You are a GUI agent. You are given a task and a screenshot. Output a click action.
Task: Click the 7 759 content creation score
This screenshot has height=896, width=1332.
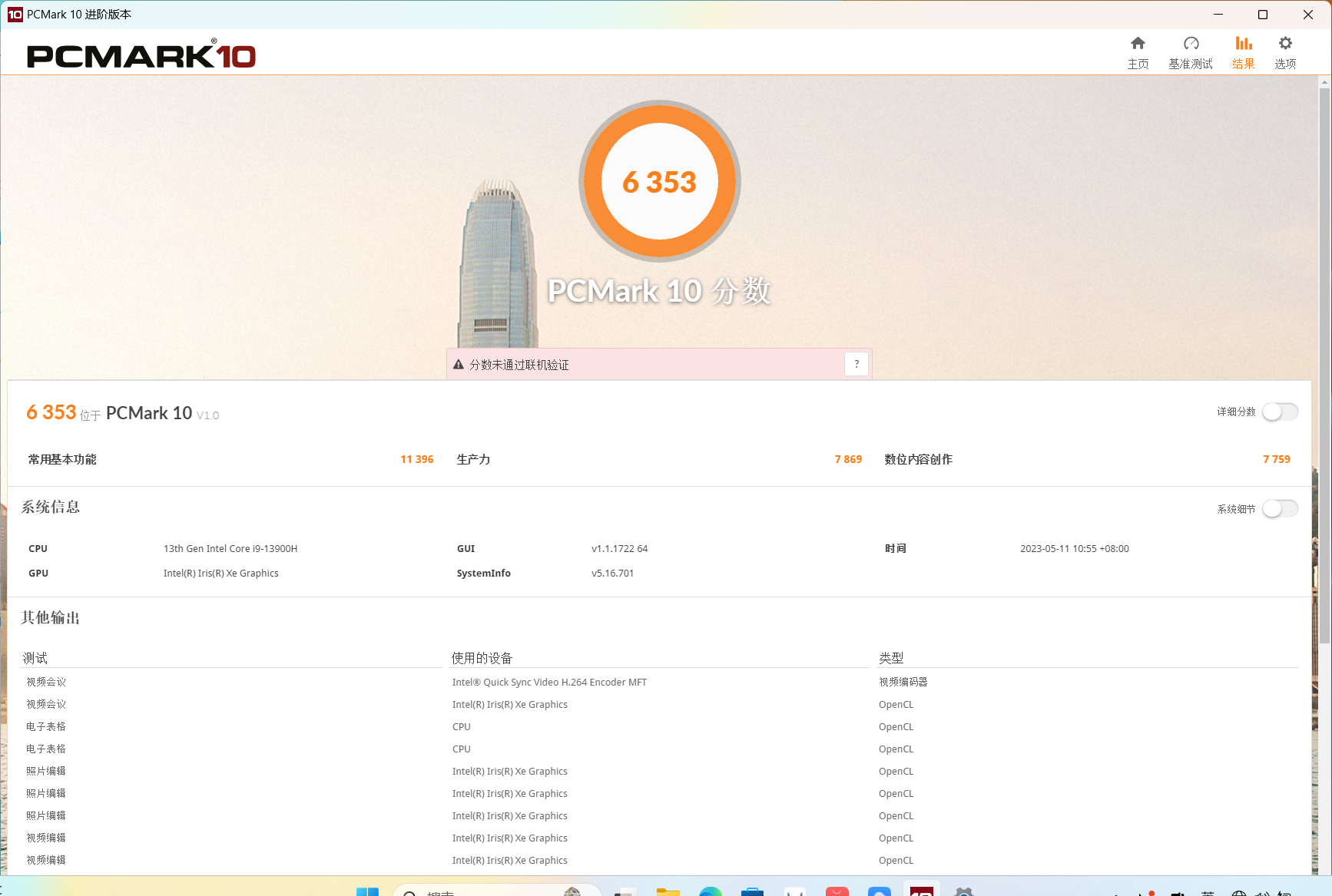[1277, 459]
